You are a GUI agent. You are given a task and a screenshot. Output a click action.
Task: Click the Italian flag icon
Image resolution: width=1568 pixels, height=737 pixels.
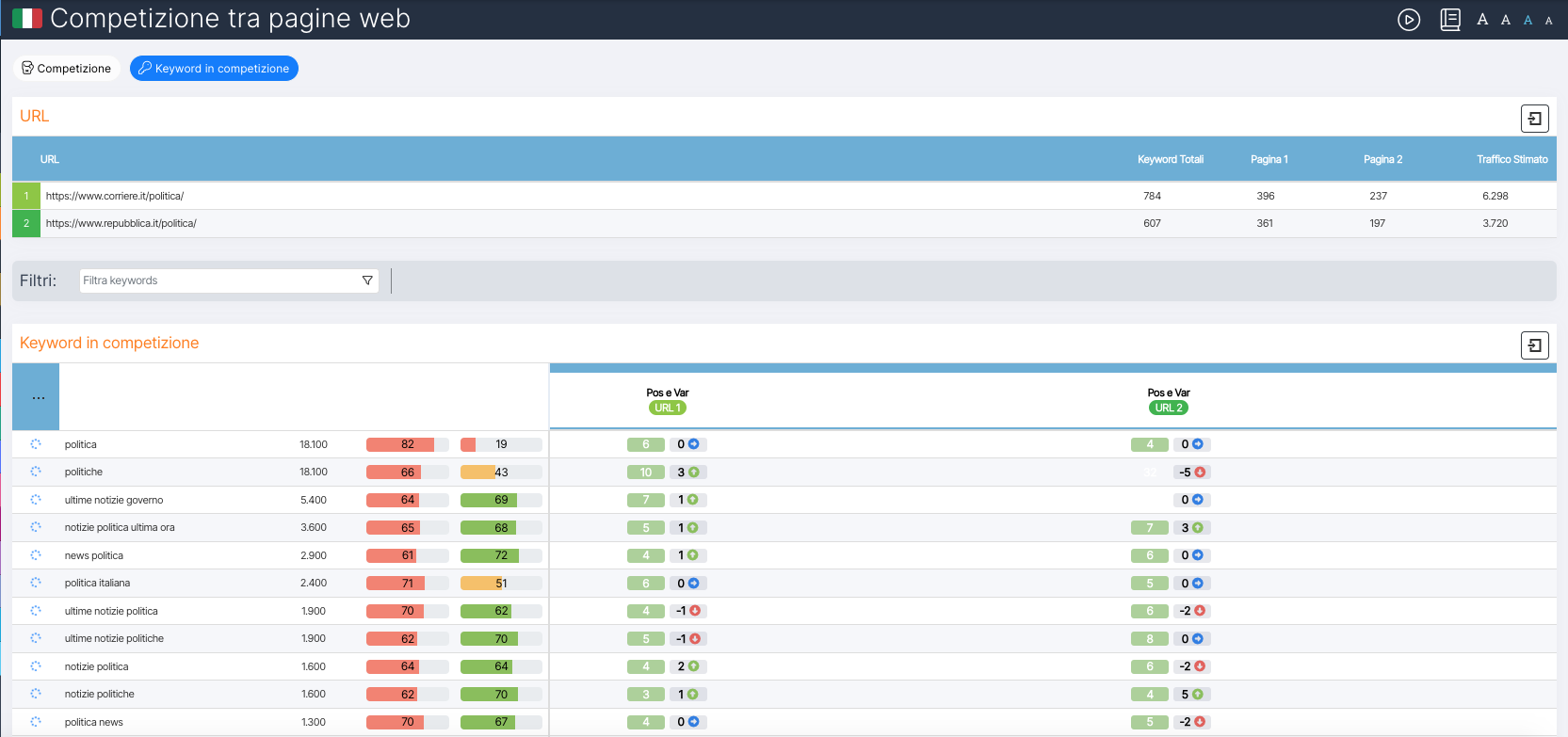pos(27,19)
